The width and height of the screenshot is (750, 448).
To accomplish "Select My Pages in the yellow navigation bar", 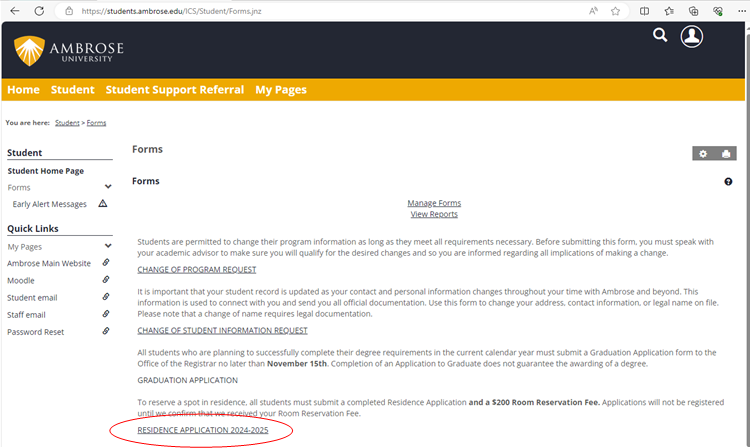I will pos(281,90).
